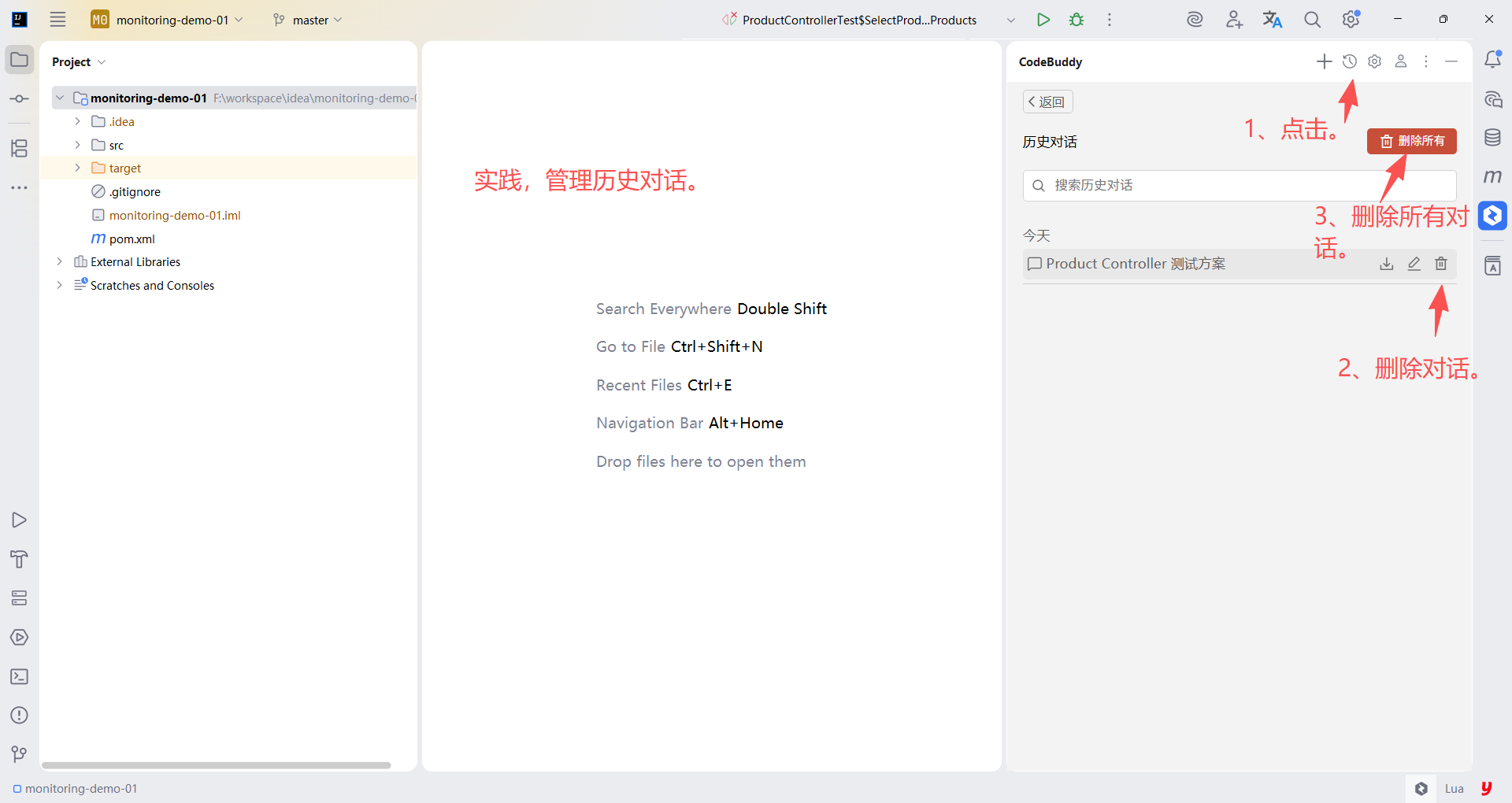Screen dimensions: 1512x803
Task: Open the Build tool window hammer
Action: point(20,559)
